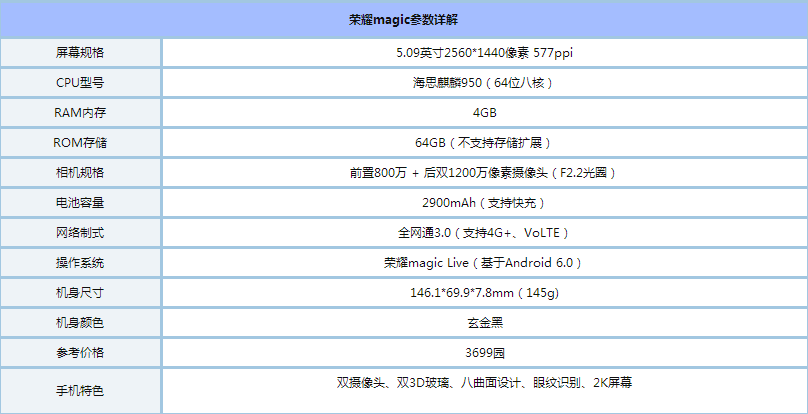
Task: Click the 5.09英寸2560*1440像素 577ppi value
Action: [x=484, y=53]
